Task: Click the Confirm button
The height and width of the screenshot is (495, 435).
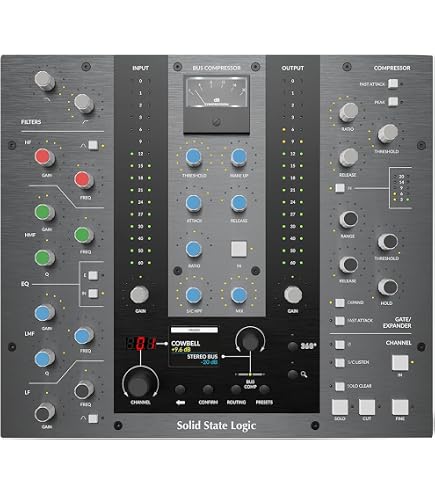Action: point(208,389)
